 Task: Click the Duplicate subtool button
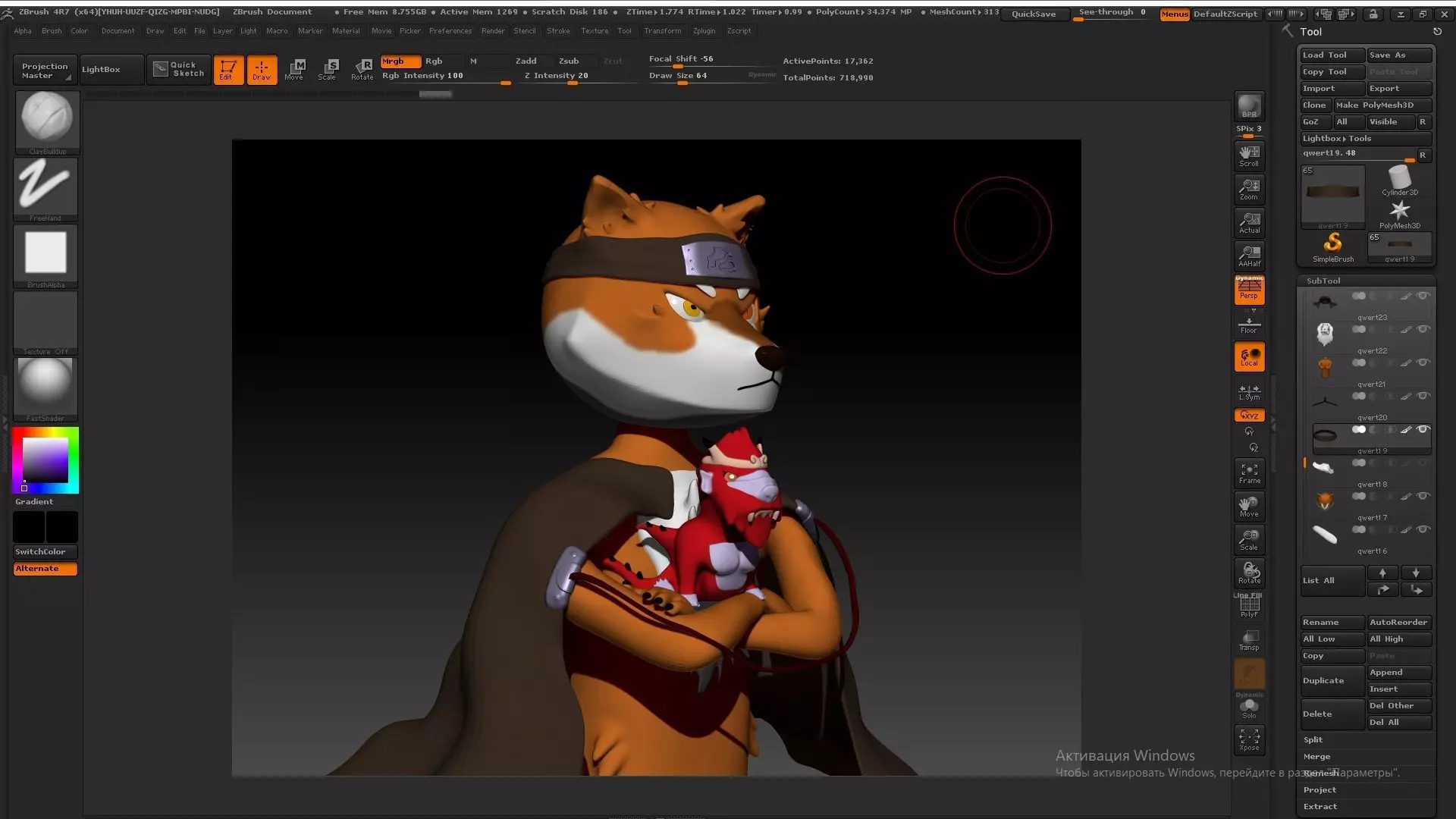(1332, 681)
